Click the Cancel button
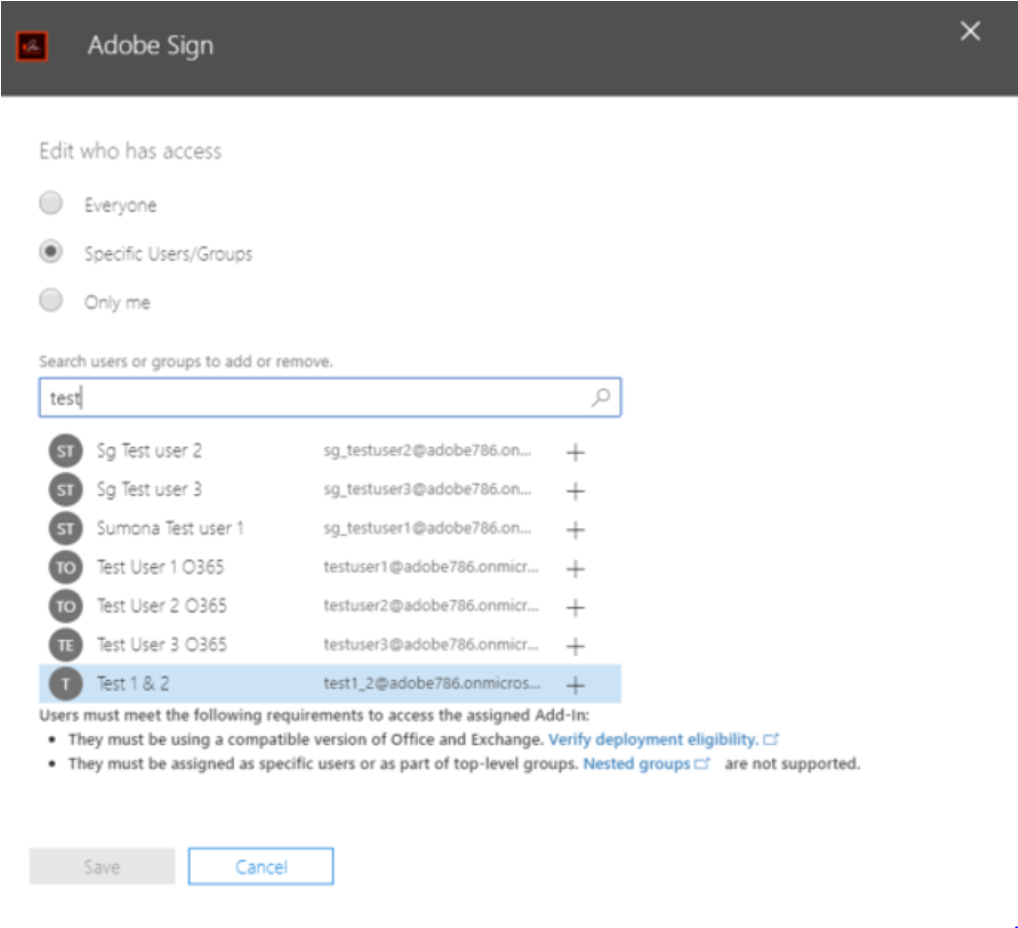 click(260, 866)
